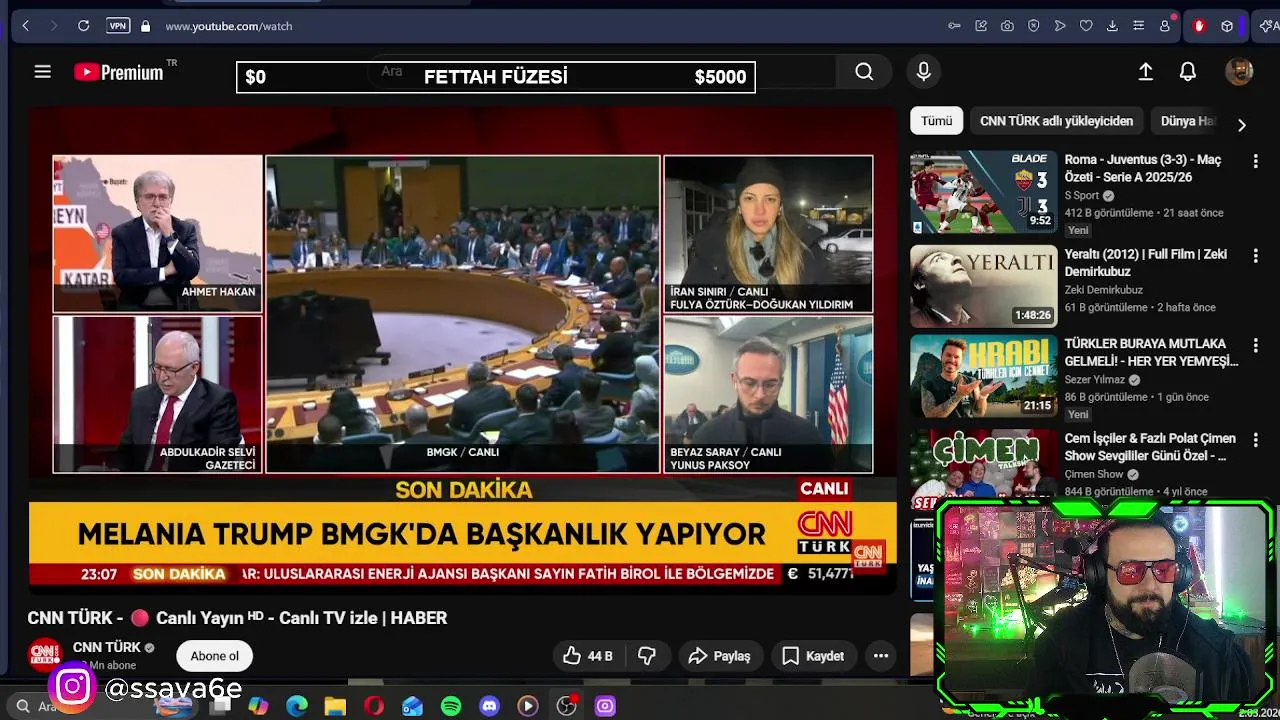Go to YouTube Premium home logo

pyautogui.click(x=119, y=72)
